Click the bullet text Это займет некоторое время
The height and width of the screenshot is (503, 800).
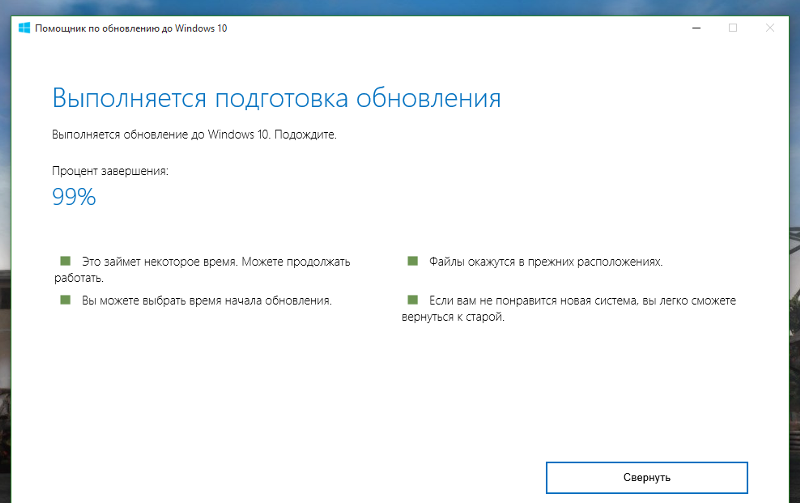pos(160,262)
